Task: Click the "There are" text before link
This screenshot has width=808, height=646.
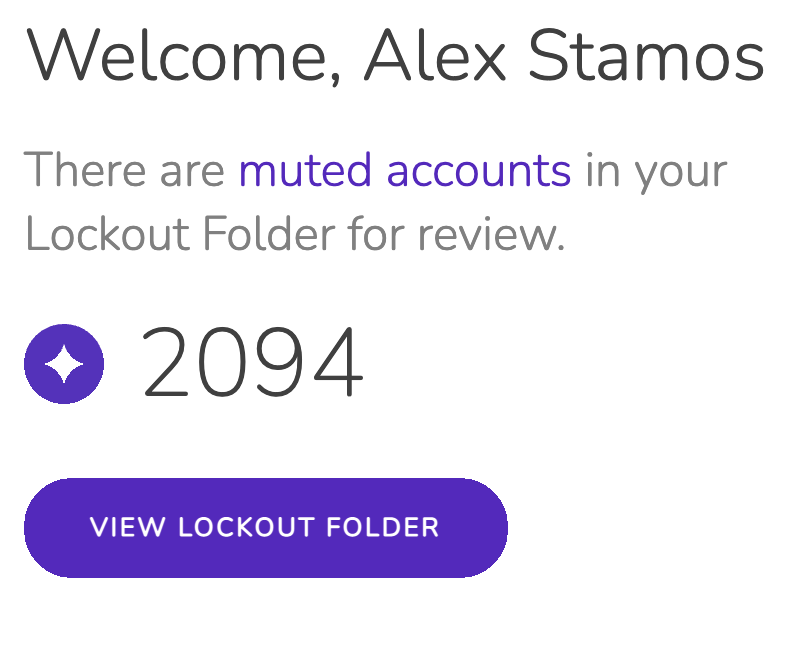Action: pos(124,171)
